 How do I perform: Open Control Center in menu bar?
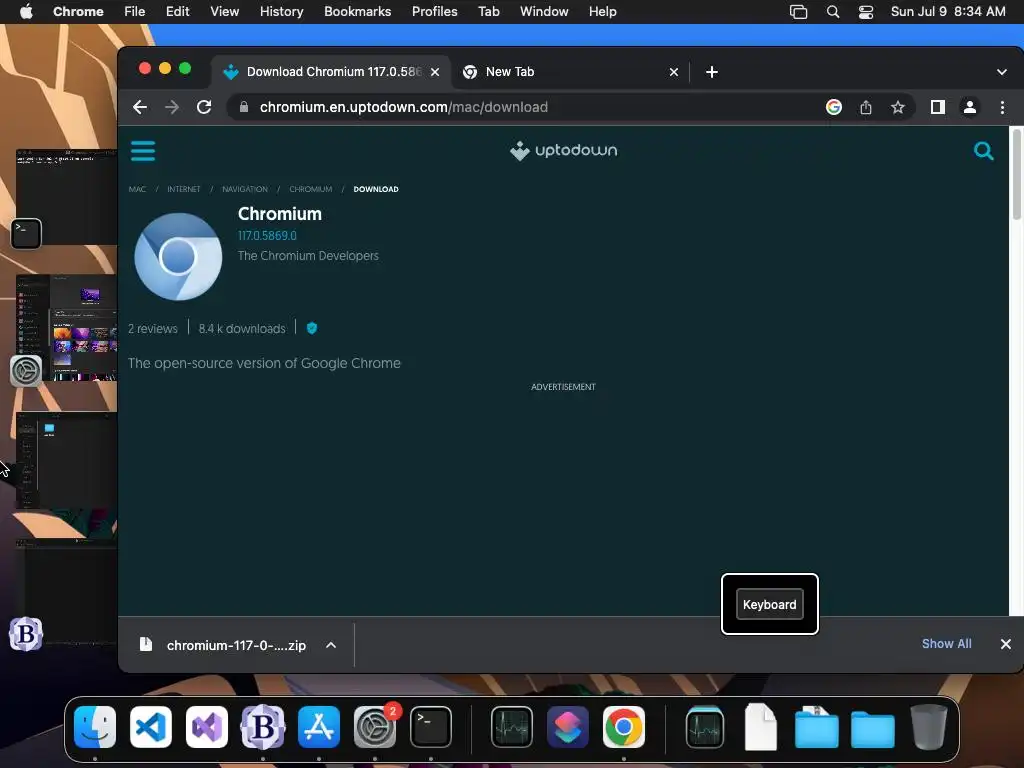pyautogui.click(x=866, y=12)
